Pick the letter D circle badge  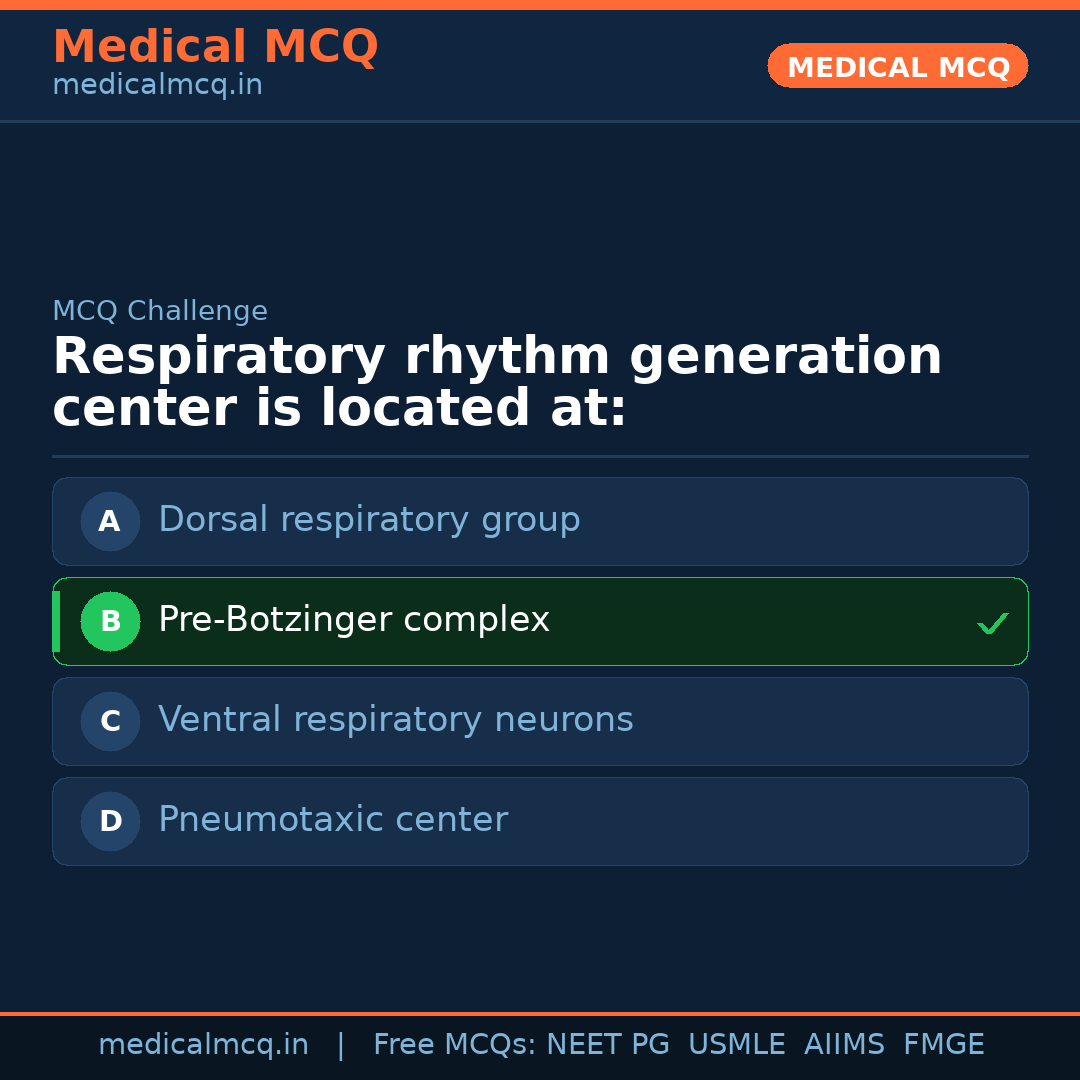(110, 821)
